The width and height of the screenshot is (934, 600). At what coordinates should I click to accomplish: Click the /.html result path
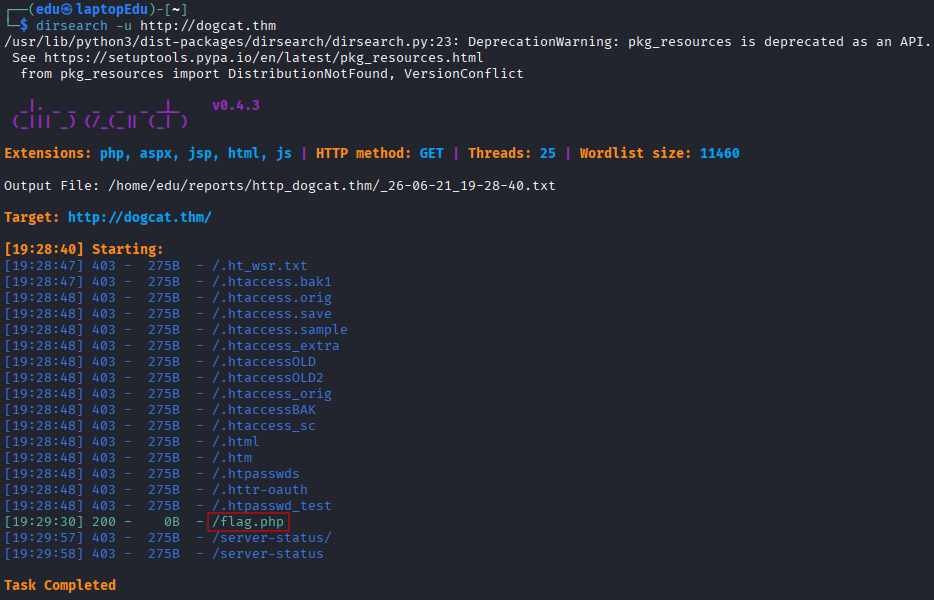[x=236, y=442]
